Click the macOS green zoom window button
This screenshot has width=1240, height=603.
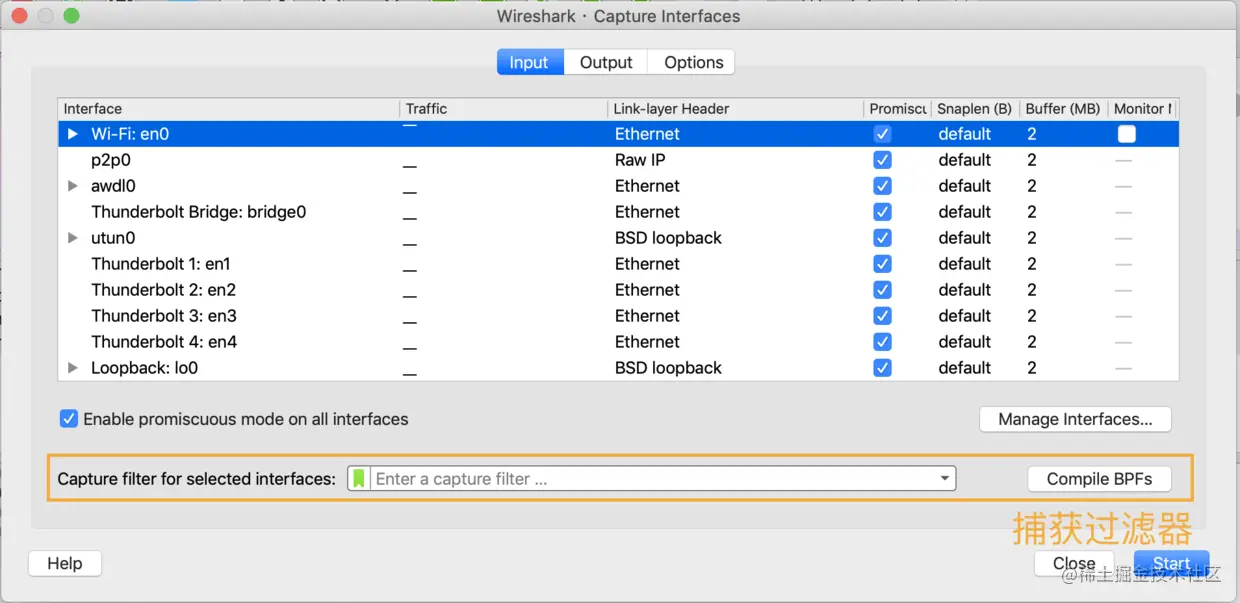click(71, 16)
